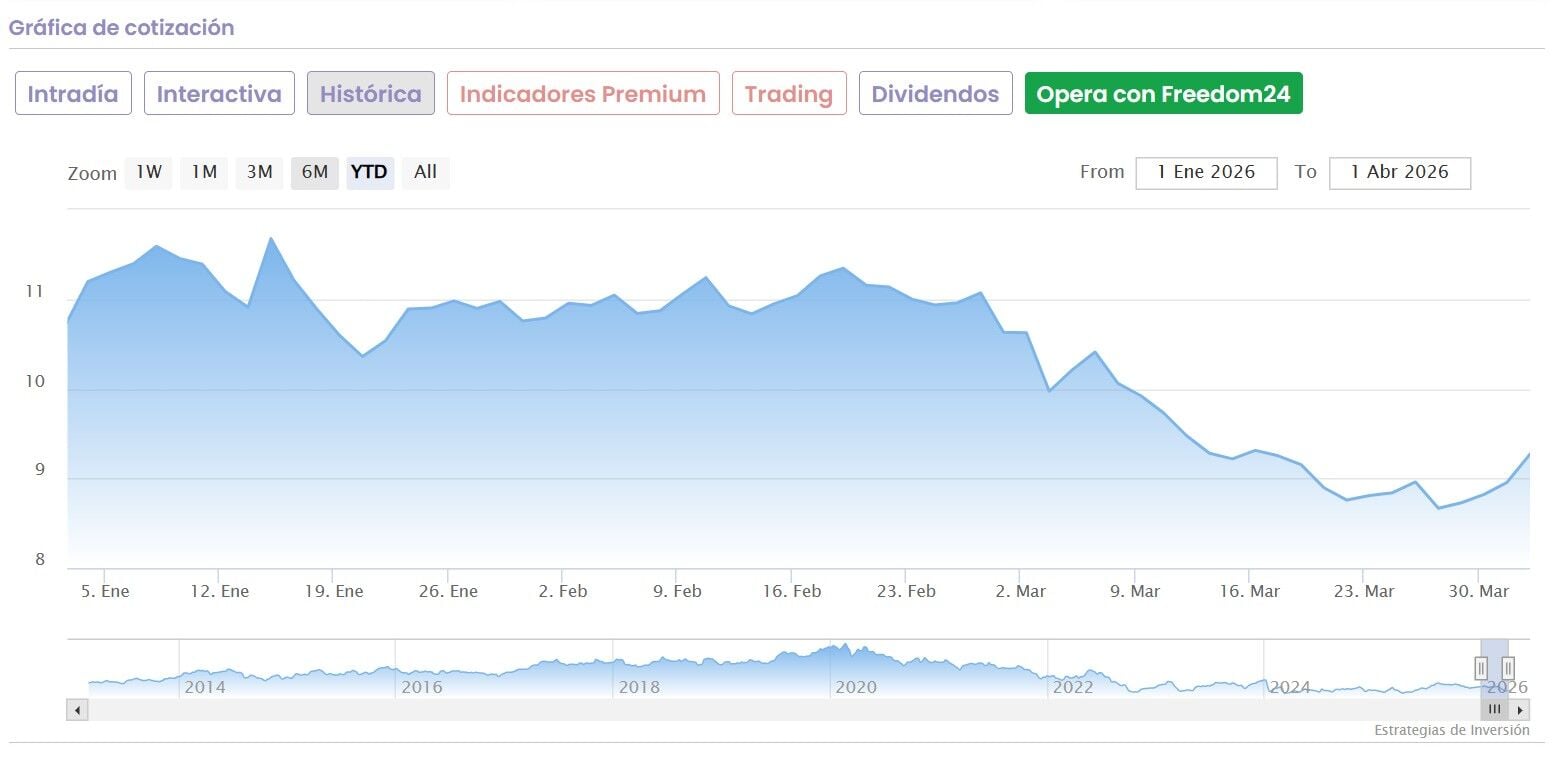1562x762 pixels.
Task: Set zoom range to 3M
Action: click(259, 172)
